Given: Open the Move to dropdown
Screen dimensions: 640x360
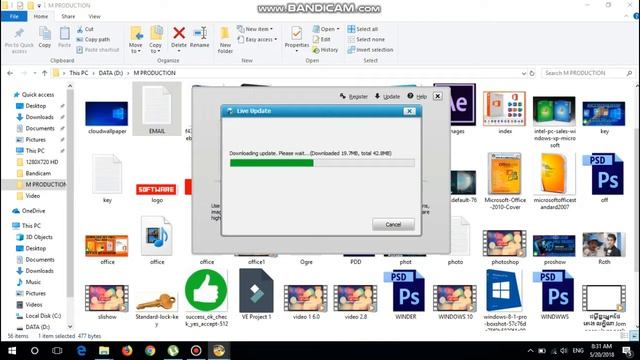Looking at the screenshot, I should click(136, 40).
